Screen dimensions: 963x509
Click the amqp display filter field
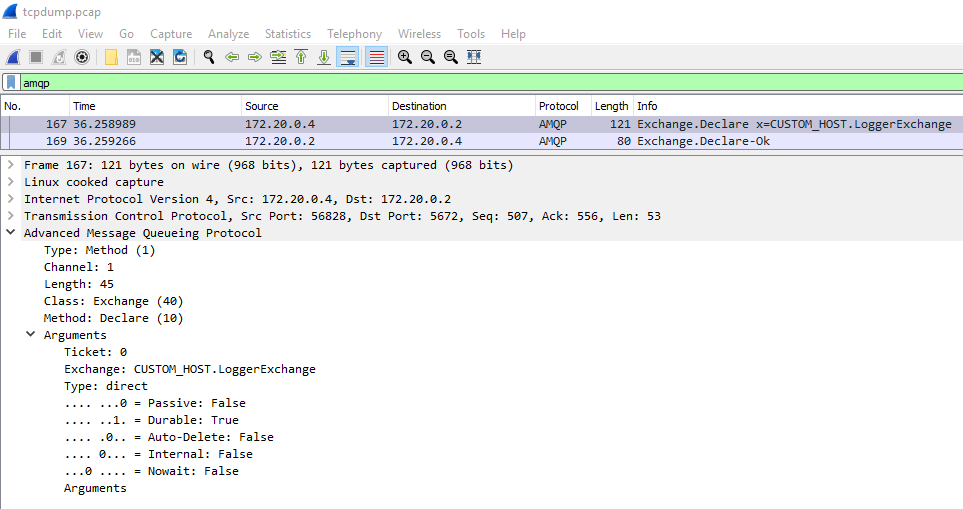tap(491, 83)
